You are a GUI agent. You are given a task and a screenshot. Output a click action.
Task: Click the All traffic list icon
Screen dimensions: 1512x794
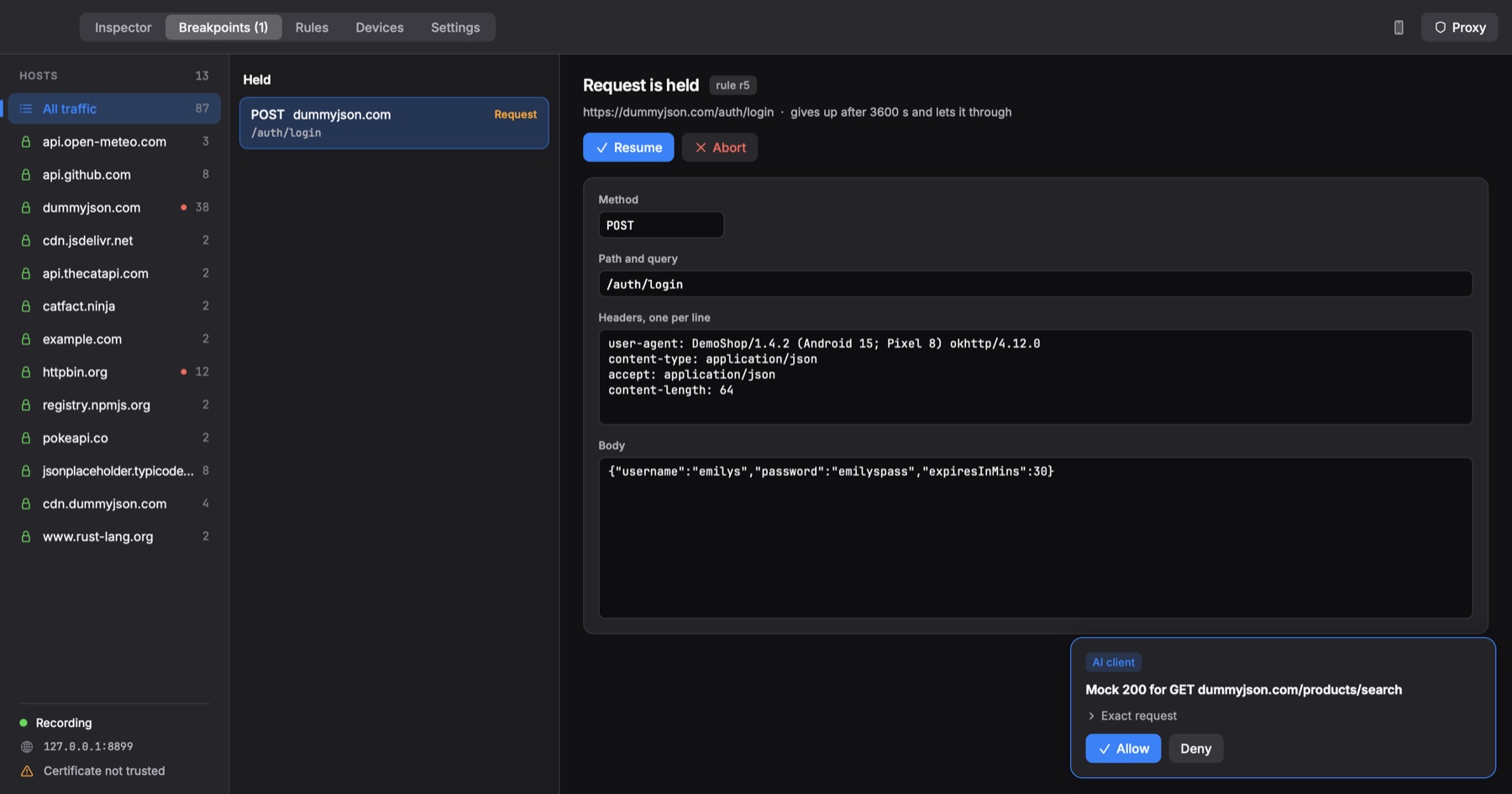pos(26,108)
